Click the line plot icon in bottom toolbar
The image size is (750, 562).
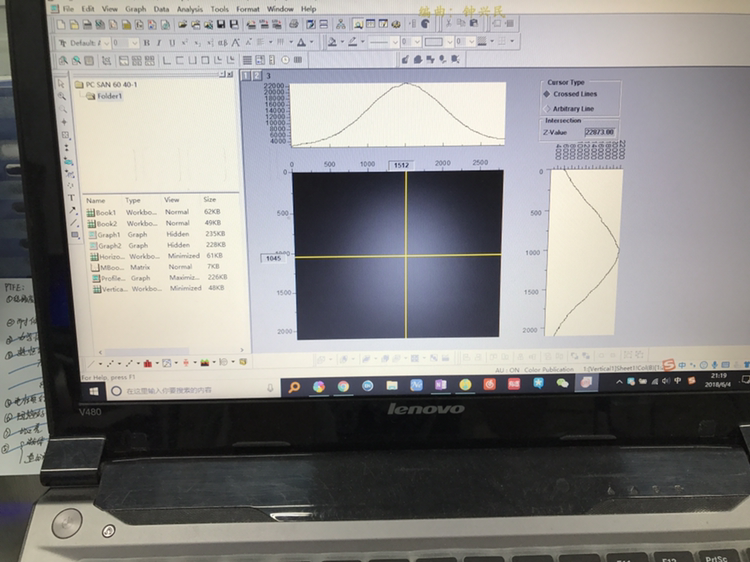click(x=90, y=364)
